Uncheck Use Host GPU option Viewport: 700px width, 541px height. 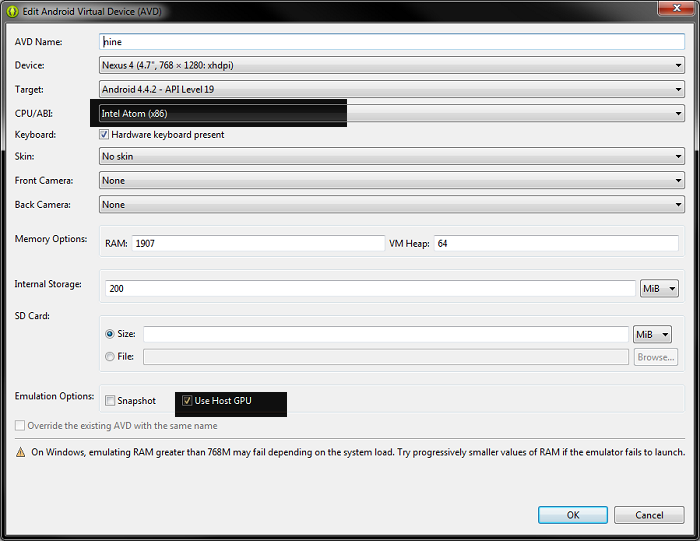click(187, 400)
